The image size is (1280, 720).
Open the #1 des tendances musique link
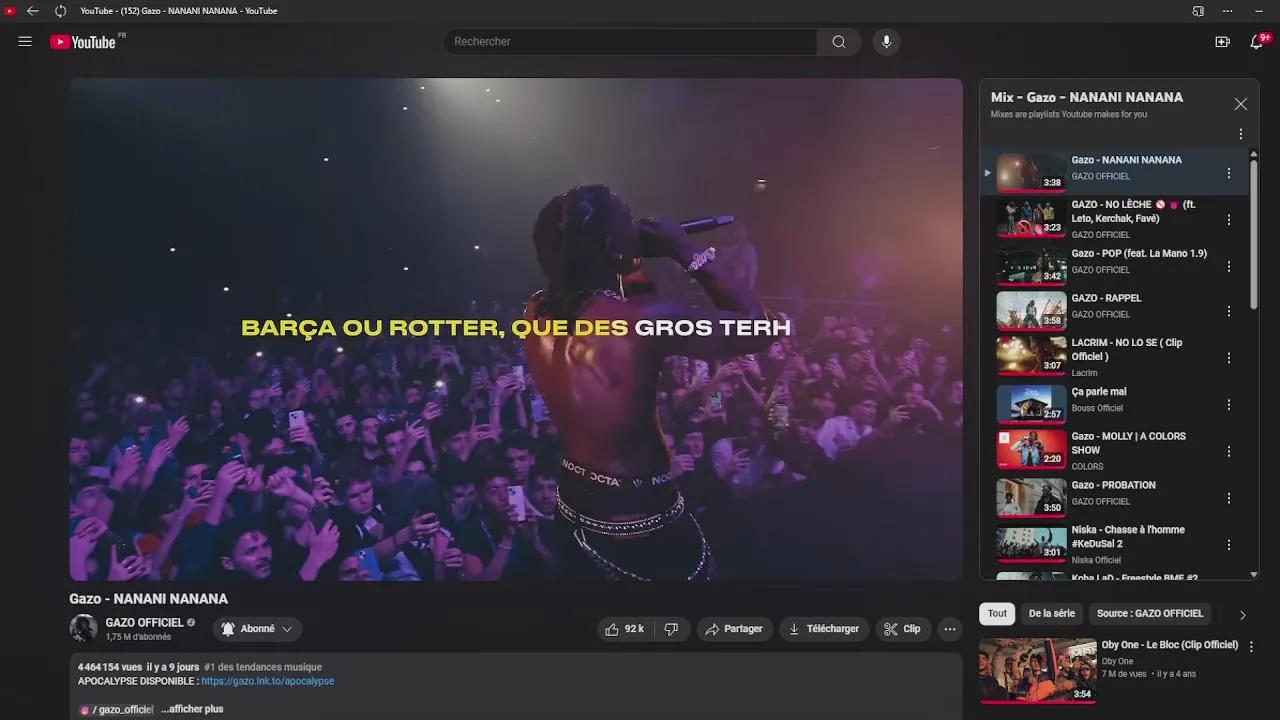[x=263, y=667]
